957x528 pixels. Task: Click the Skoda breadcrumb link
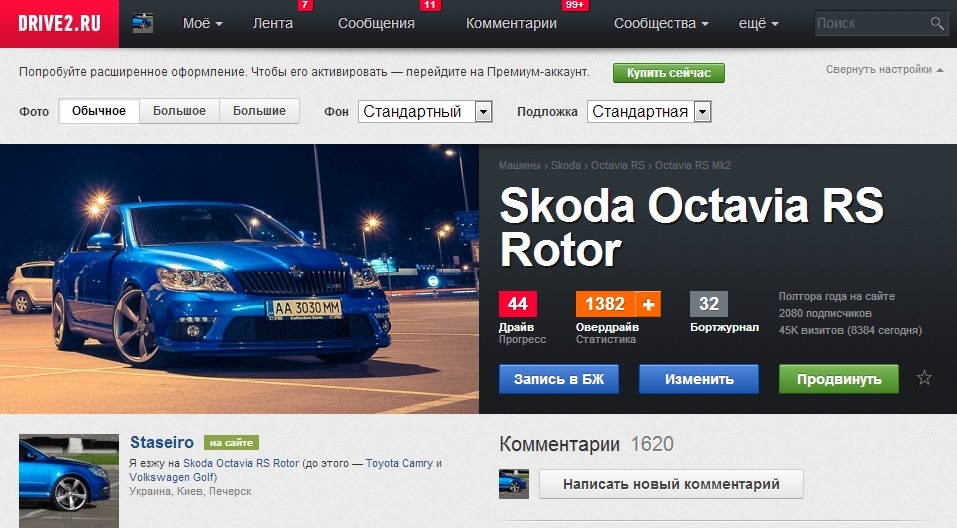(566, 165)
